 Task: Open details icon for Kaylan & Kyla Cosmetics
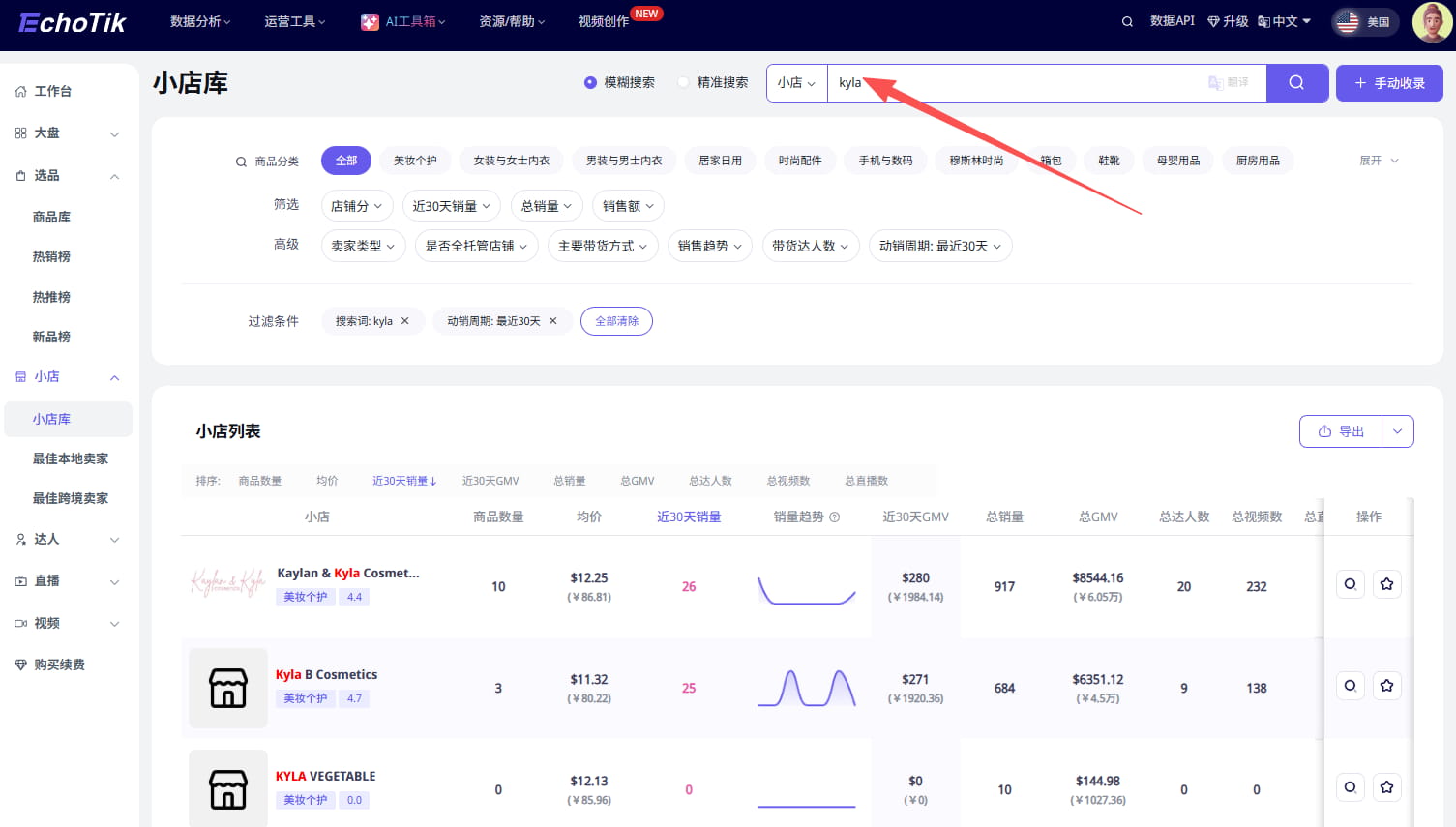point(1350,584)
